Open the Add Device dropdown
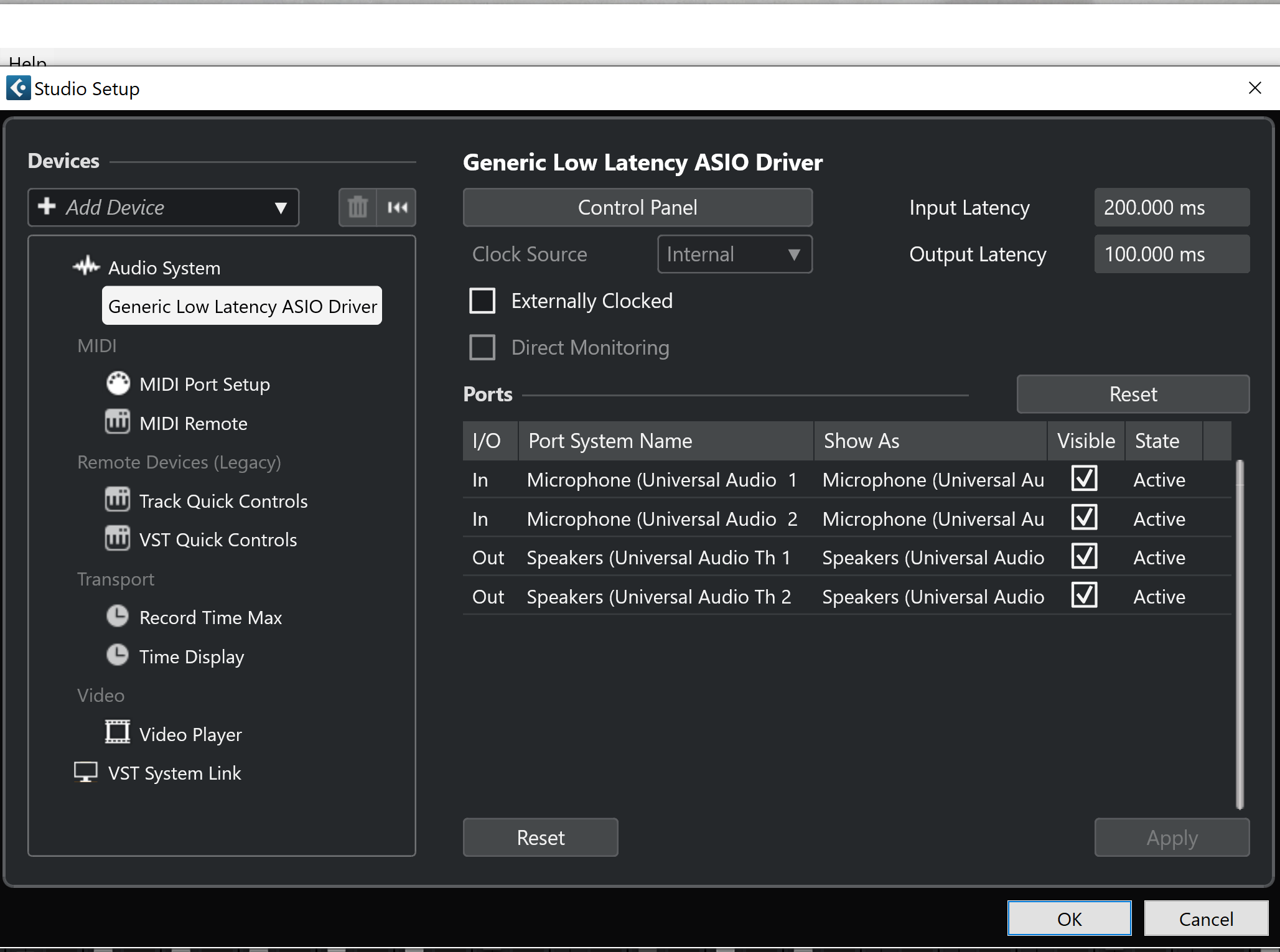This screenshot has height=952, width=1280. coord(163,207)
